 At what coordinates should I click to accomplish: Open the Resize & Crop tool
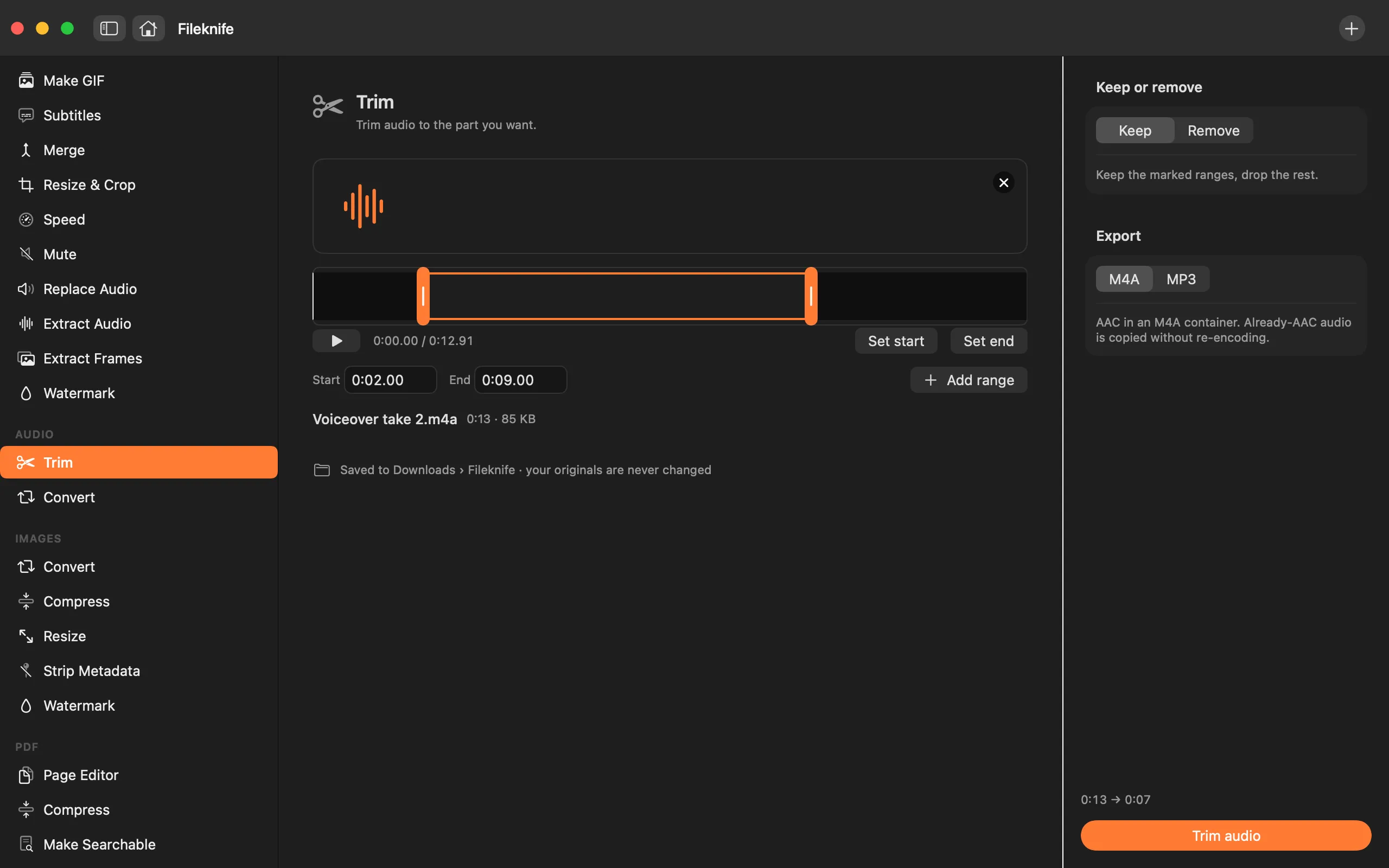(x=139, y=185)
